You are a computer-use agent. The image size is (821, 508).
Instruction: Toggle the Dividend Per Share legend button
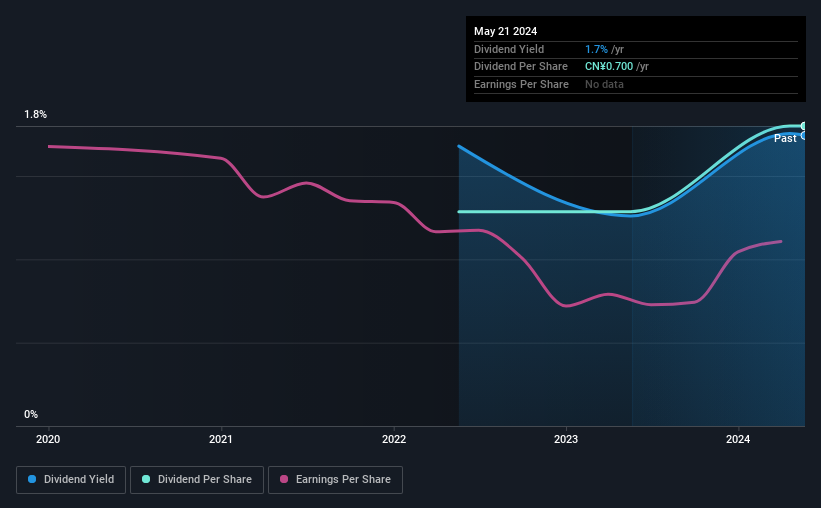(197, 480)
